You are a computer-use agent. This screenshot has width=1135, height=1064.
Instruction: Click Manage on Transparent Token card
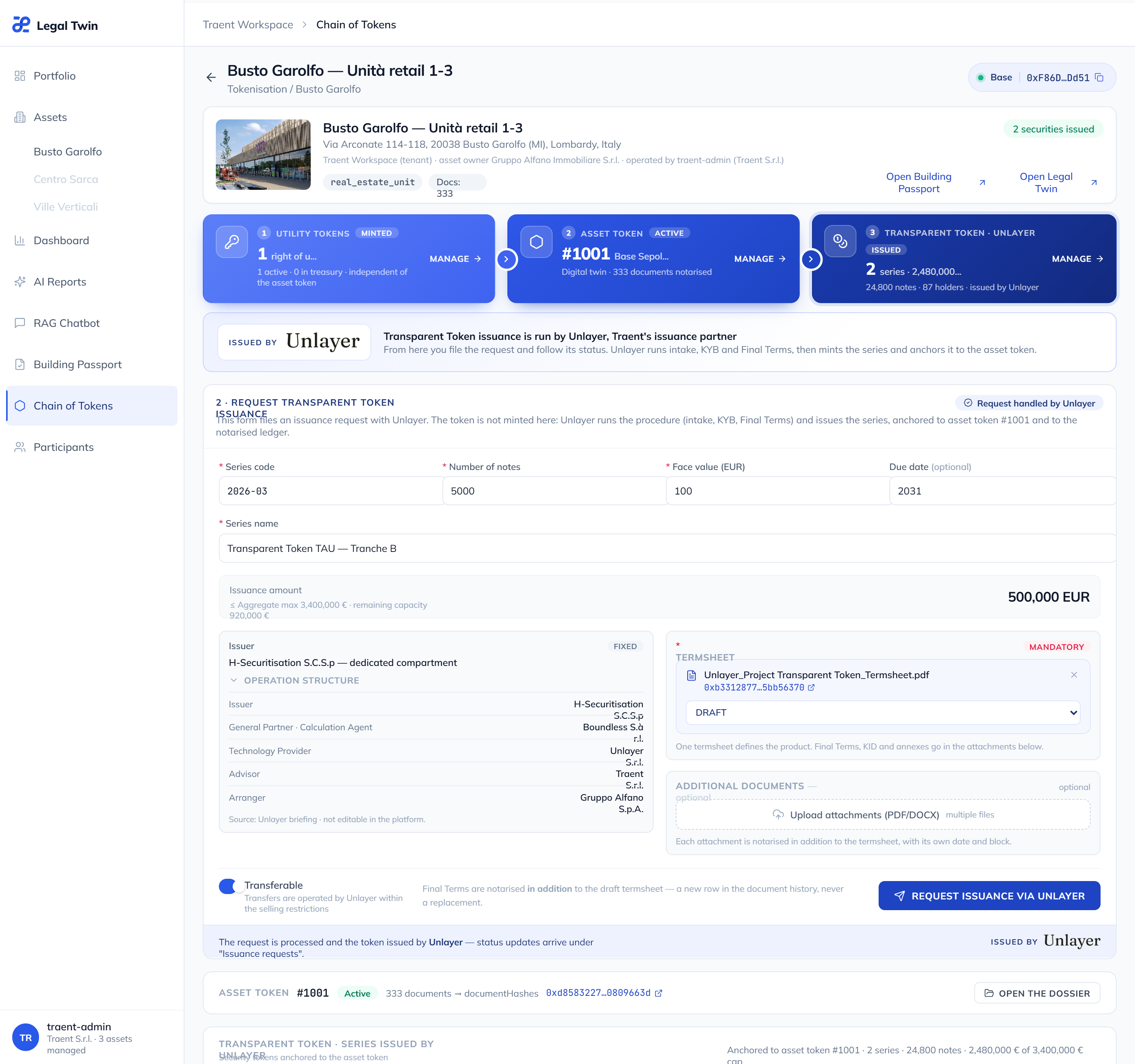(1077, 259)
